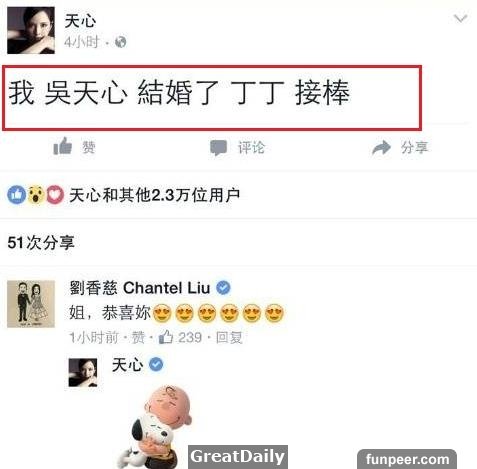Open Chantel Liu's commenter avatar
This screenshot has height=469, width=477.
pyautogui.click(x=31, y=304)
